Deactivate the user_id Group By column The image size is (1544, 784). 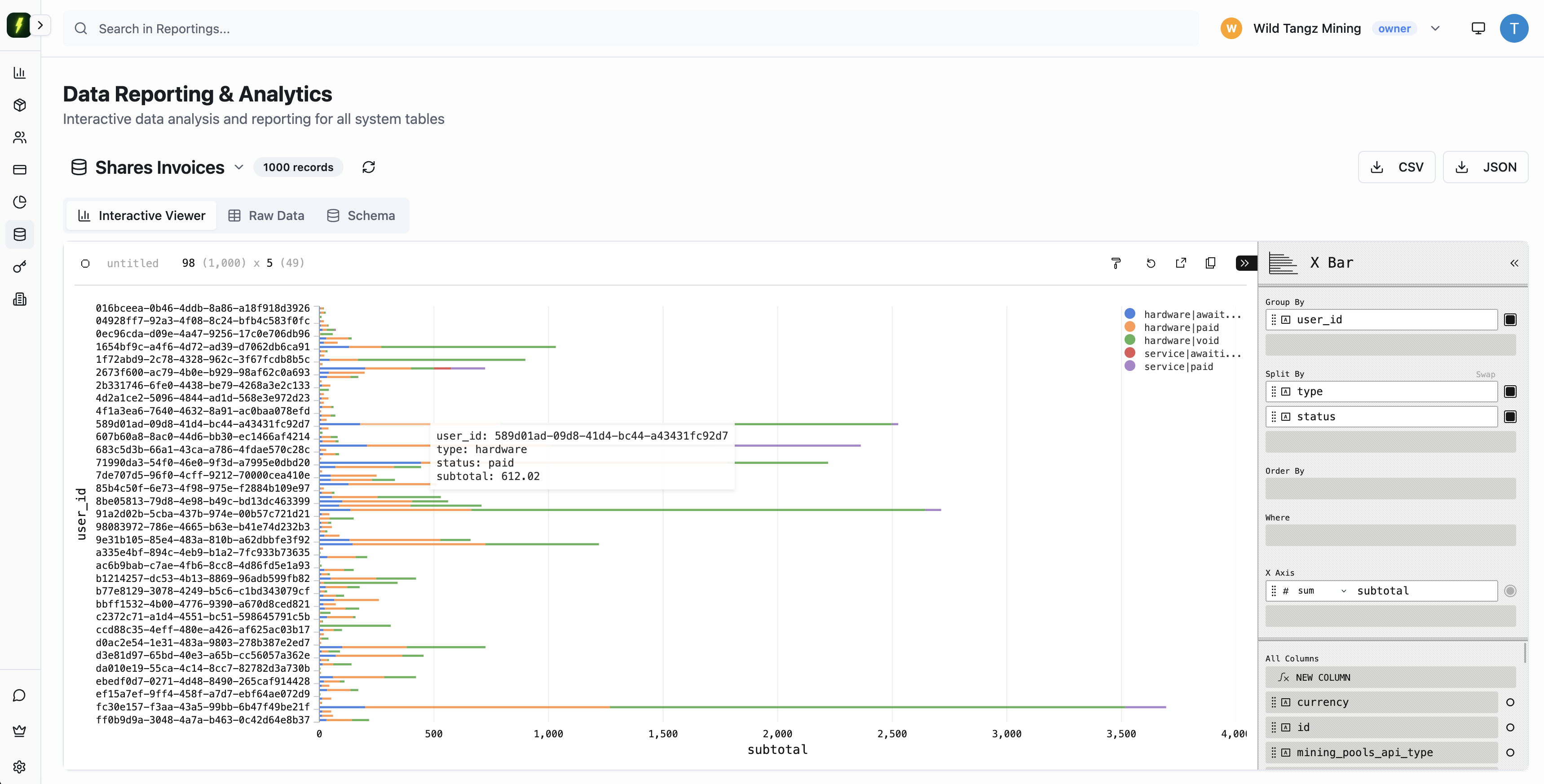click(x=1510, y=320)
